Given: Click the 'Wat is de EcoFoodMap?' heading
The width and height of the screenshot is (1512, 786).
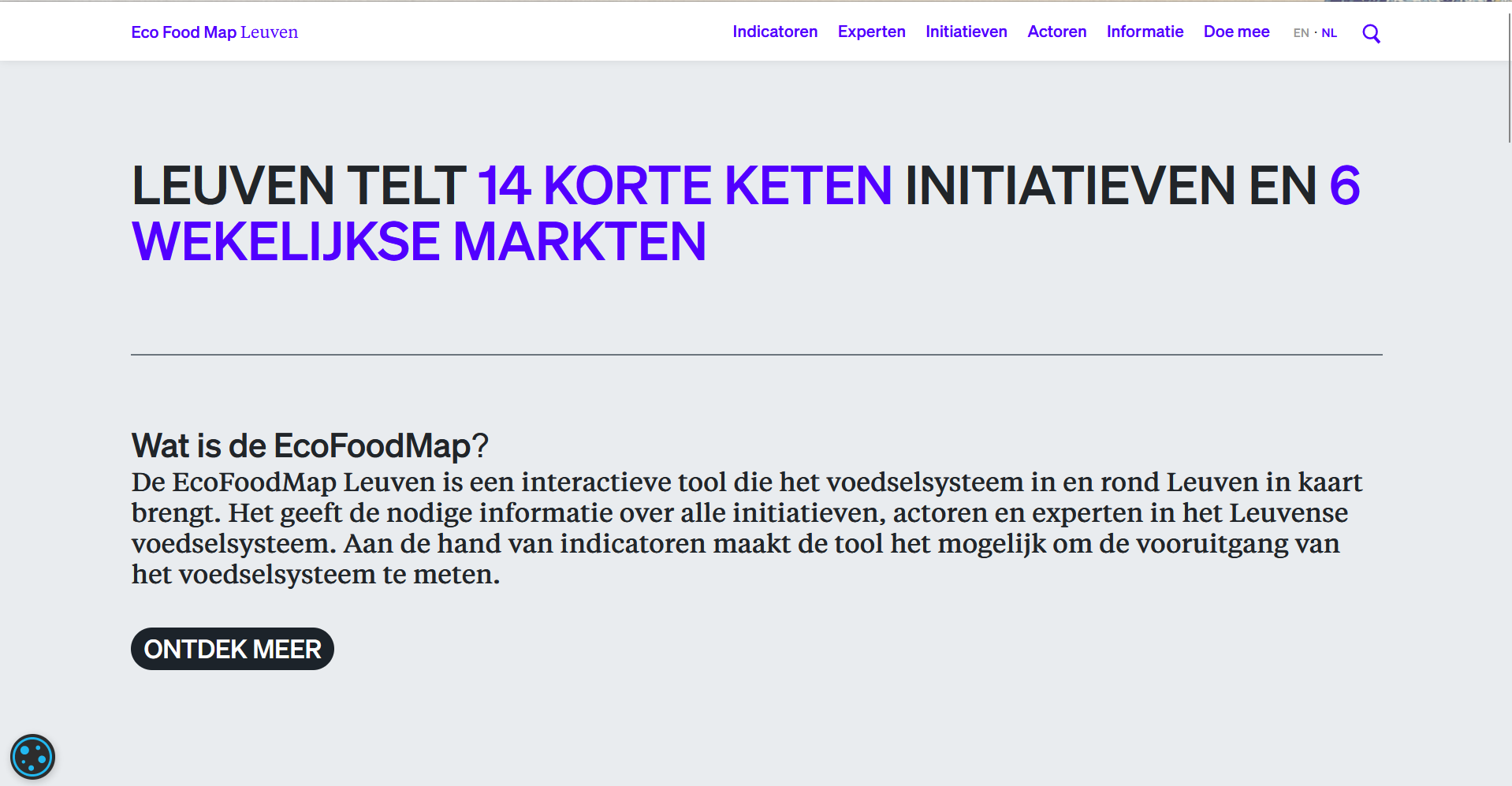Looking at the screenshot, I should tap(310, 445).
